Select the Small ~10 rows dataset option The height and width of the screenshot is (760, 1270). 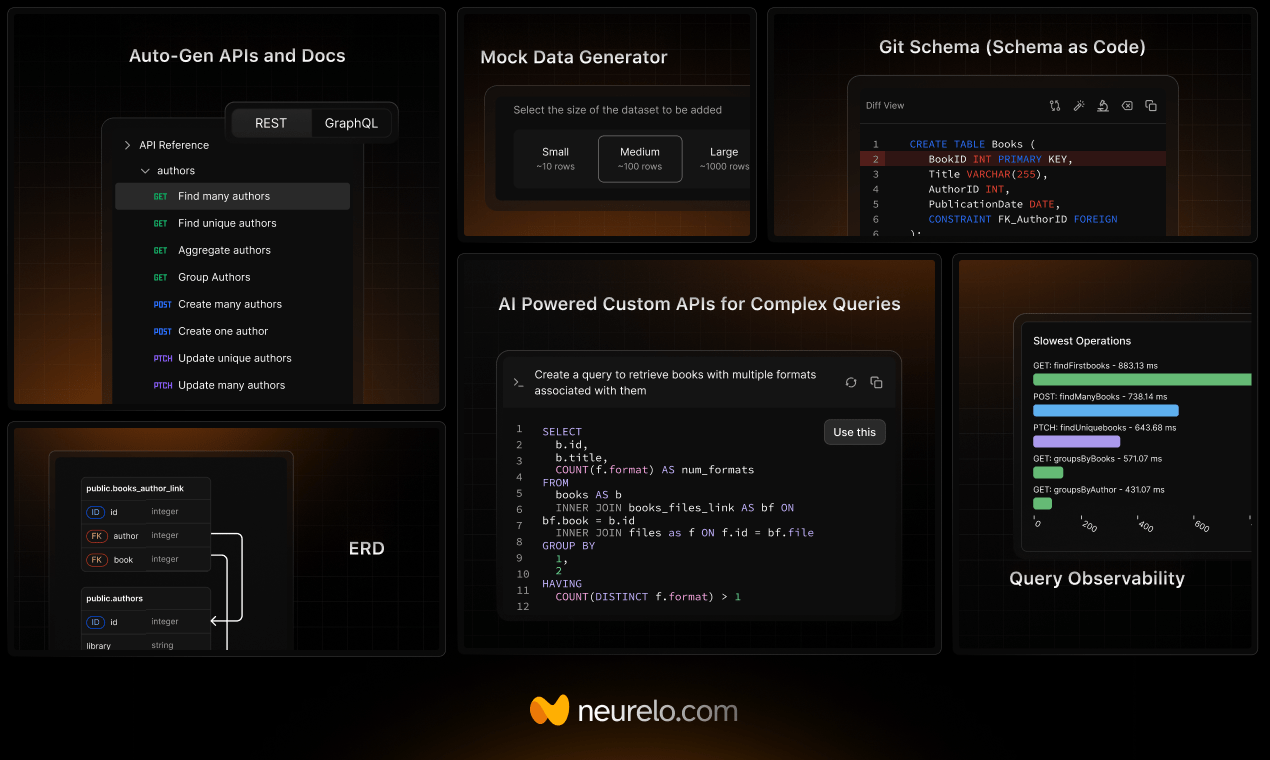(x=555, y=159)
